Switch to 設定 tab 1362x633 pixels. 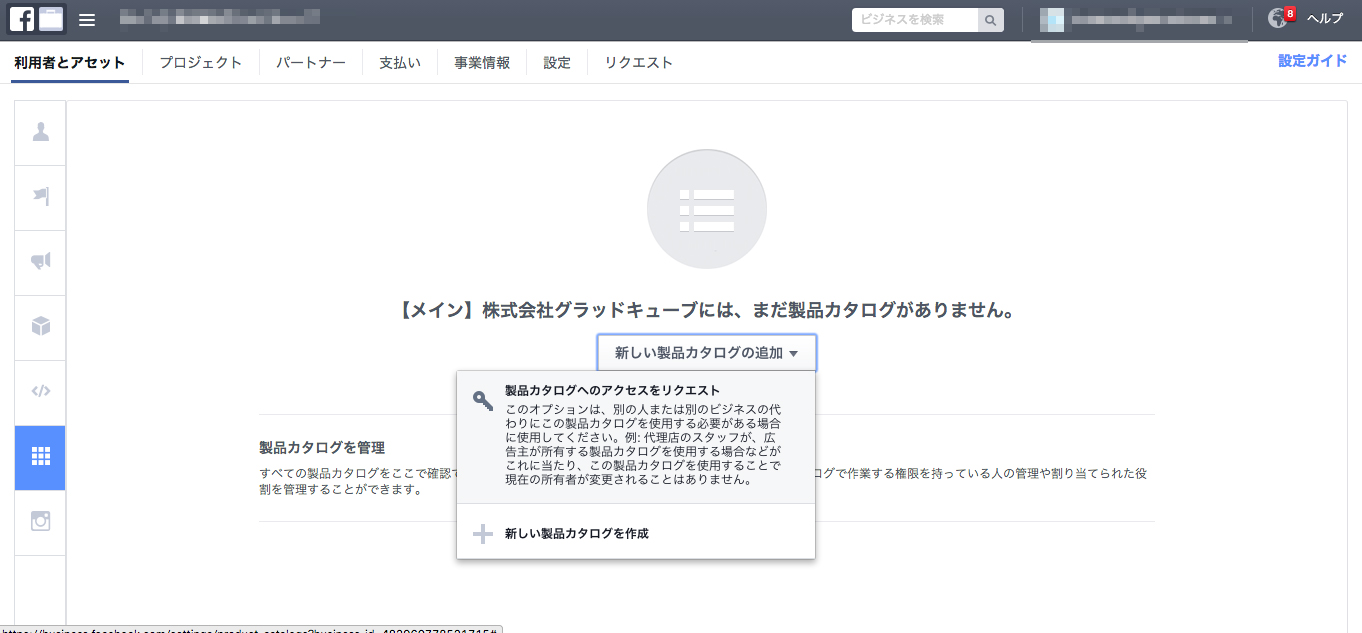[x=557, y=63]
